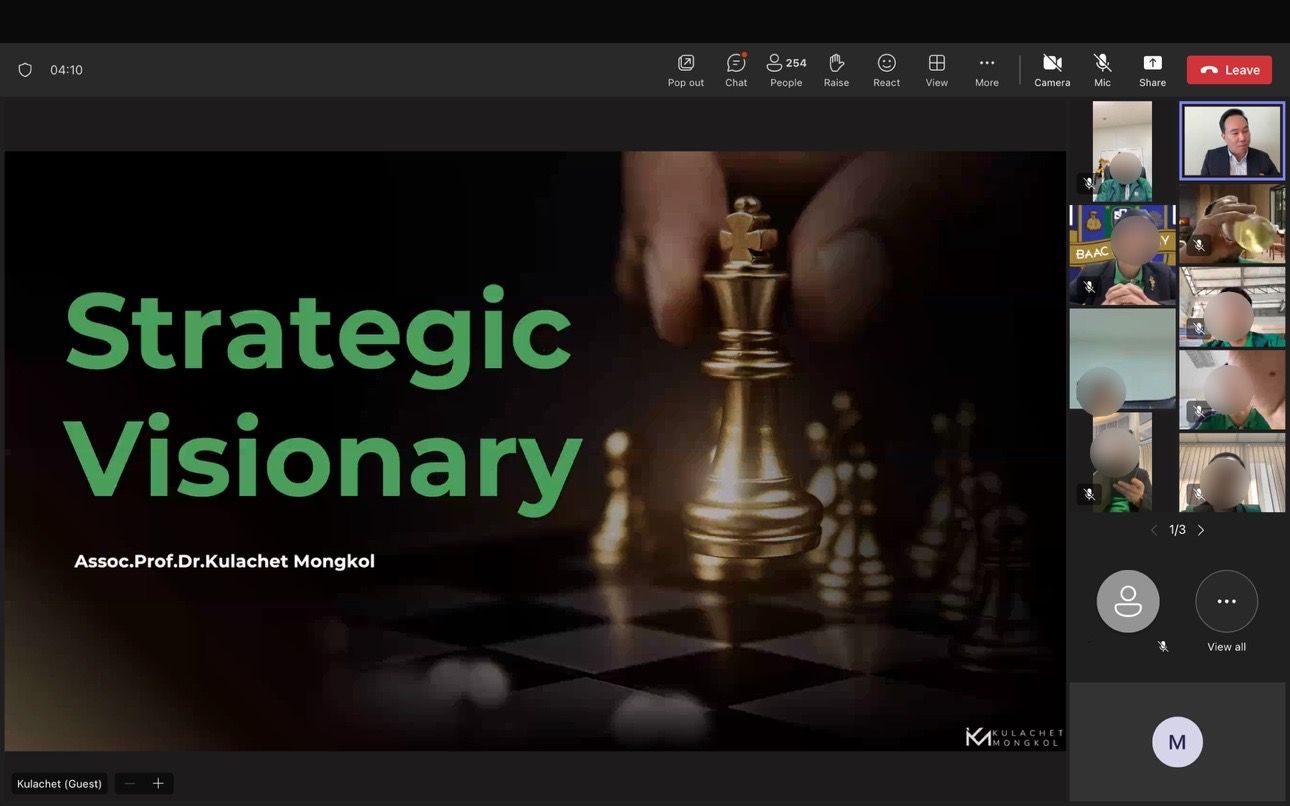Select the participant drinking from glass

[1232, 223]
